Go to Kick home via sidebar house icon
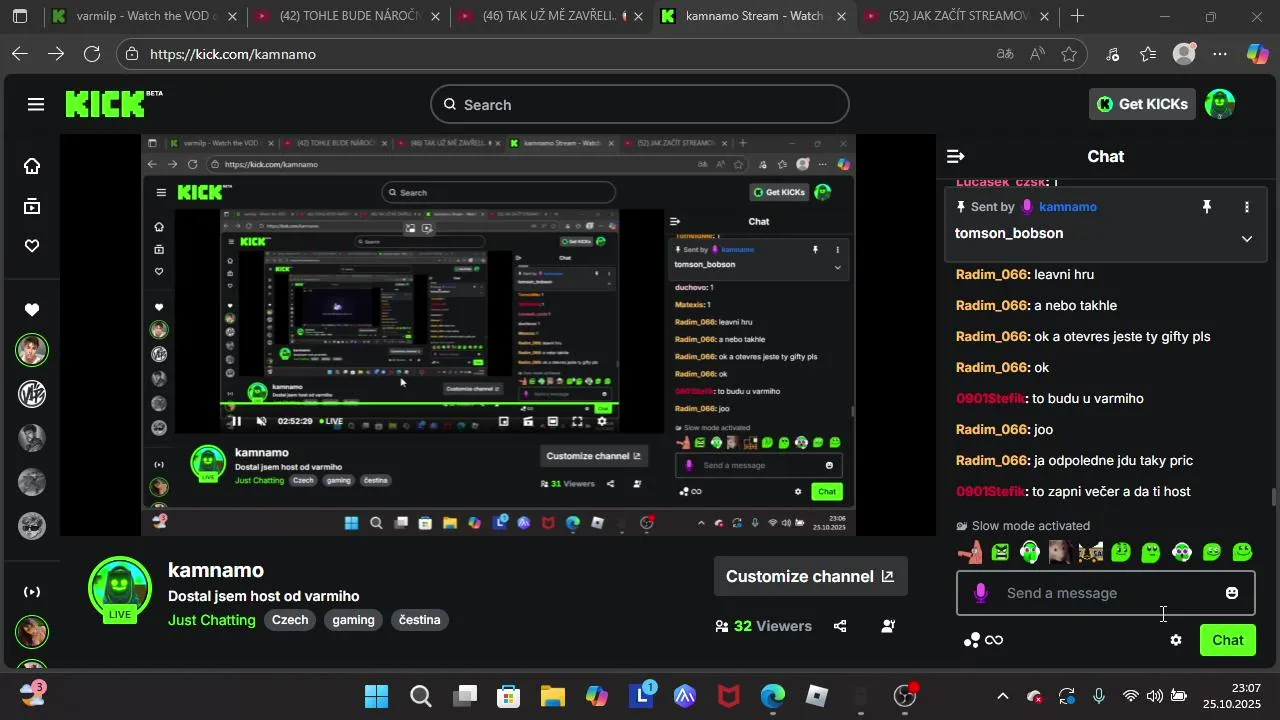This screenshot has width=1280, height=720. point(32,166)
